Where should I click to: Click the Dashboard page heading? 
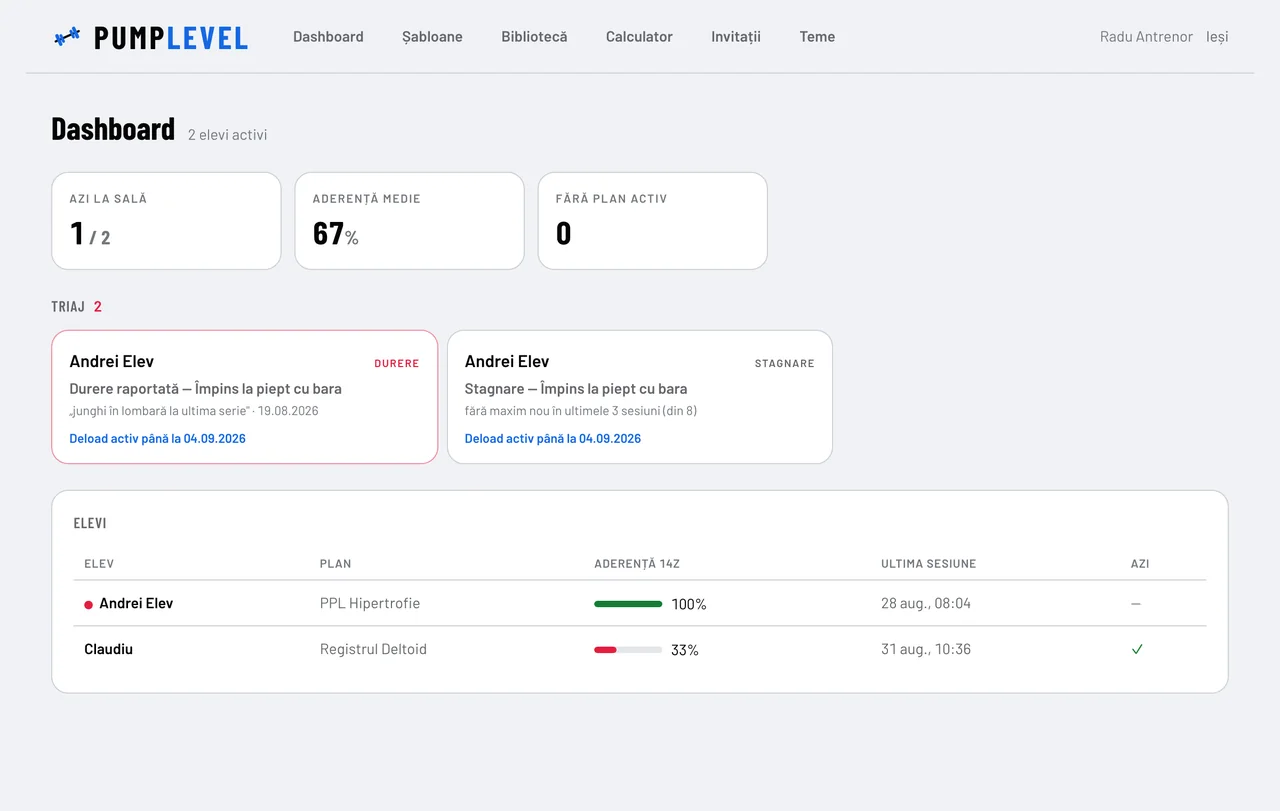(x=113, y=129)
